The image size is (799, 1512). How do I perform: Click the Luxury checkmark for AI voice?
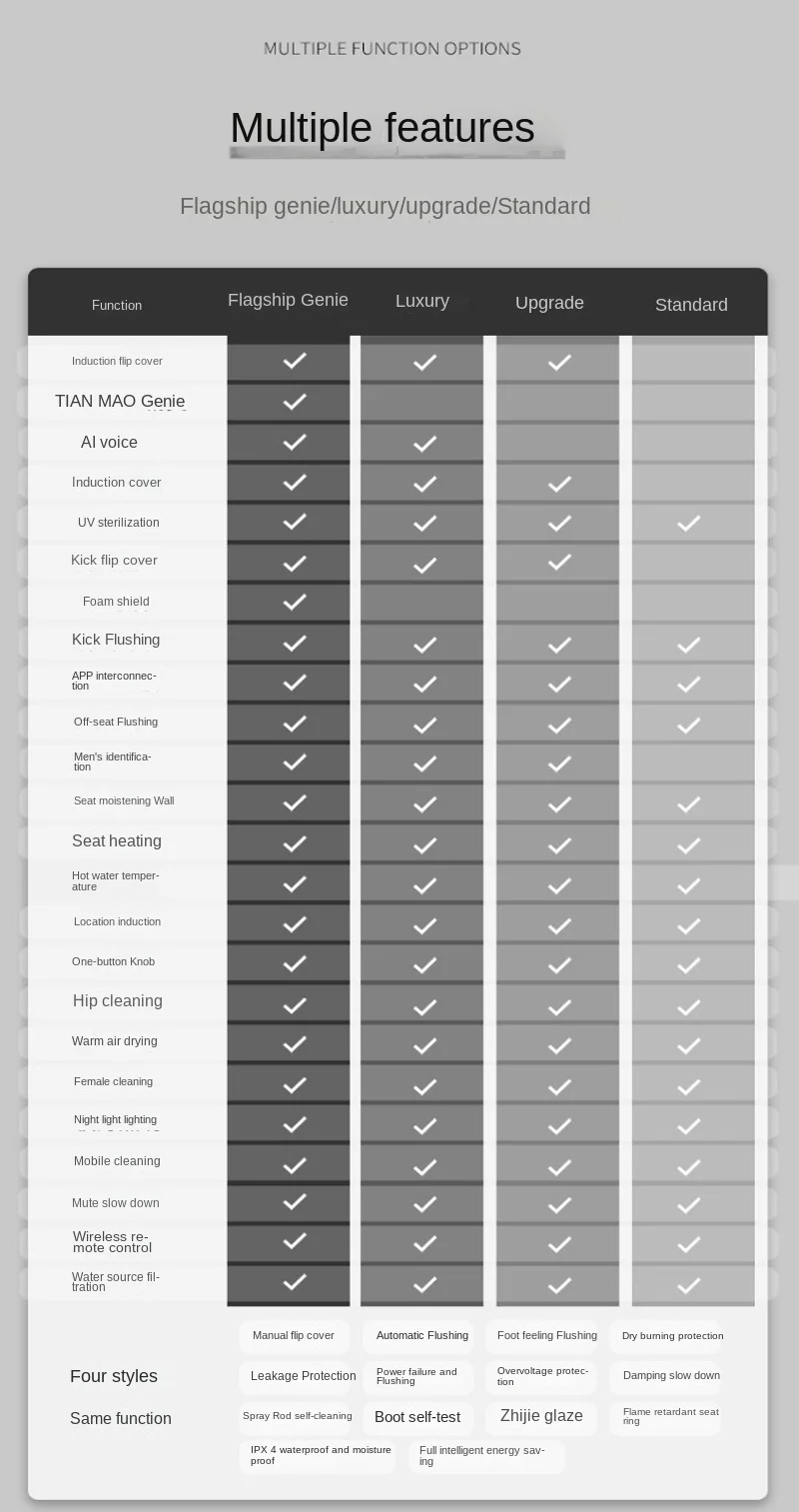pos(424,443)
